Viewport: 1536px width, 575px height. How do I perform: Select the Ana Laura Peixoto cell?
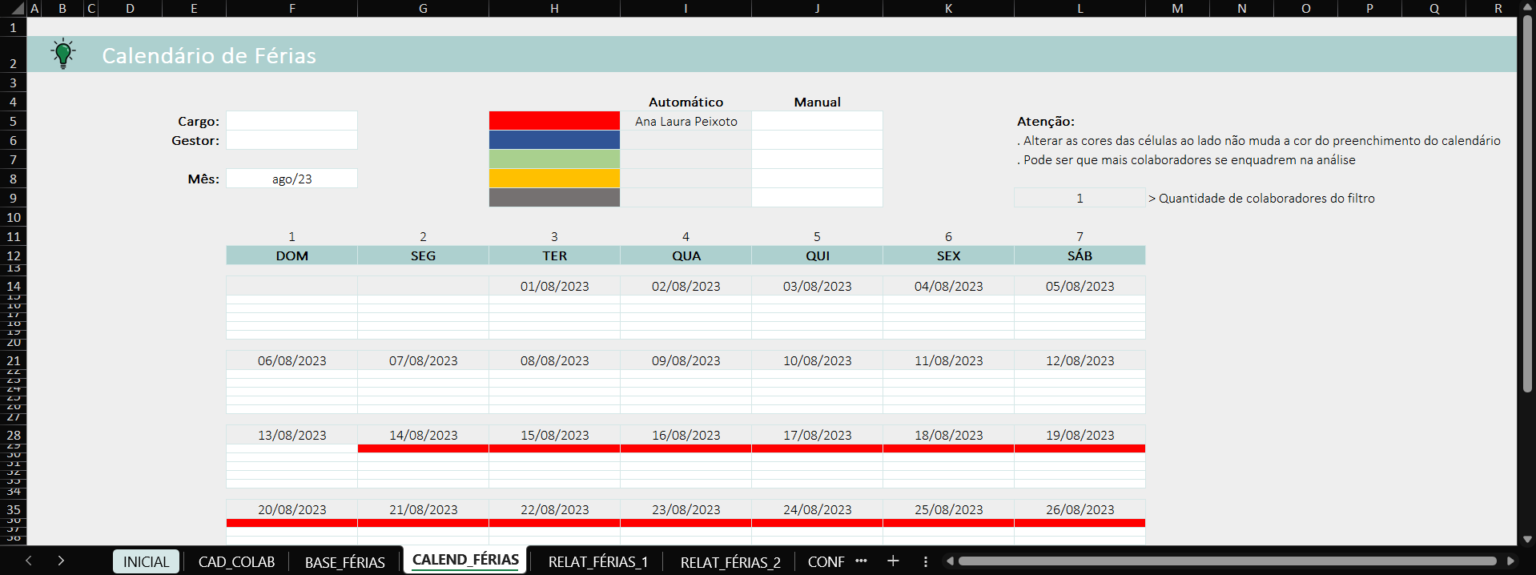click(686, 121)
